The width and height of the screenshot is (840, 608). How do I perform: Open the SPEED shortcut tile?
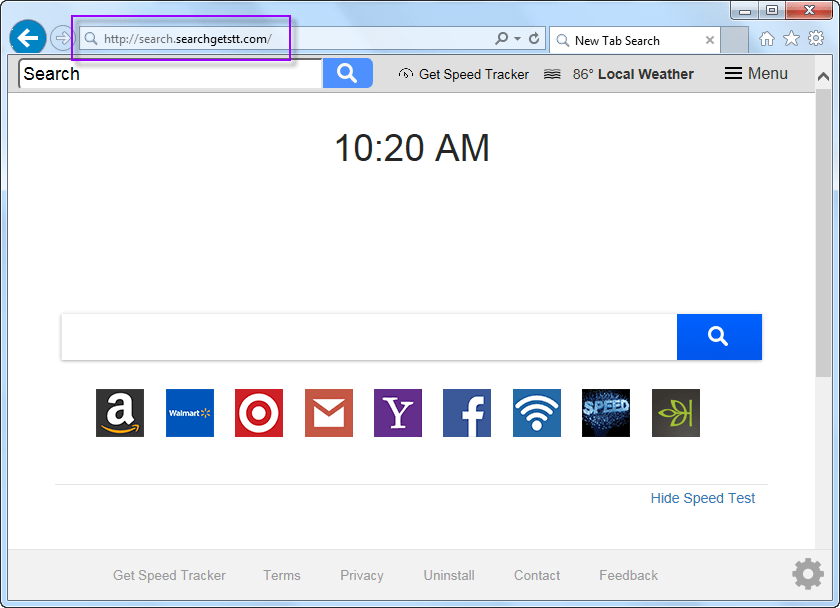[x=606, y=413]
